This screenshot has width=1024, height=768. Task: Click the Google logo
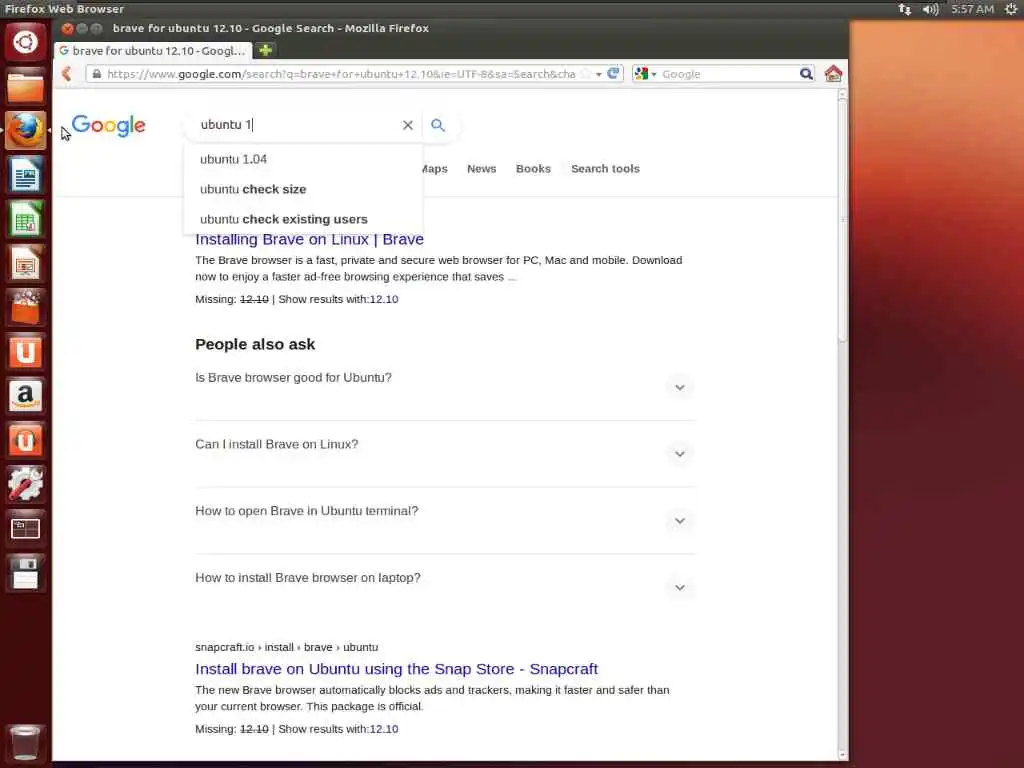108,125
